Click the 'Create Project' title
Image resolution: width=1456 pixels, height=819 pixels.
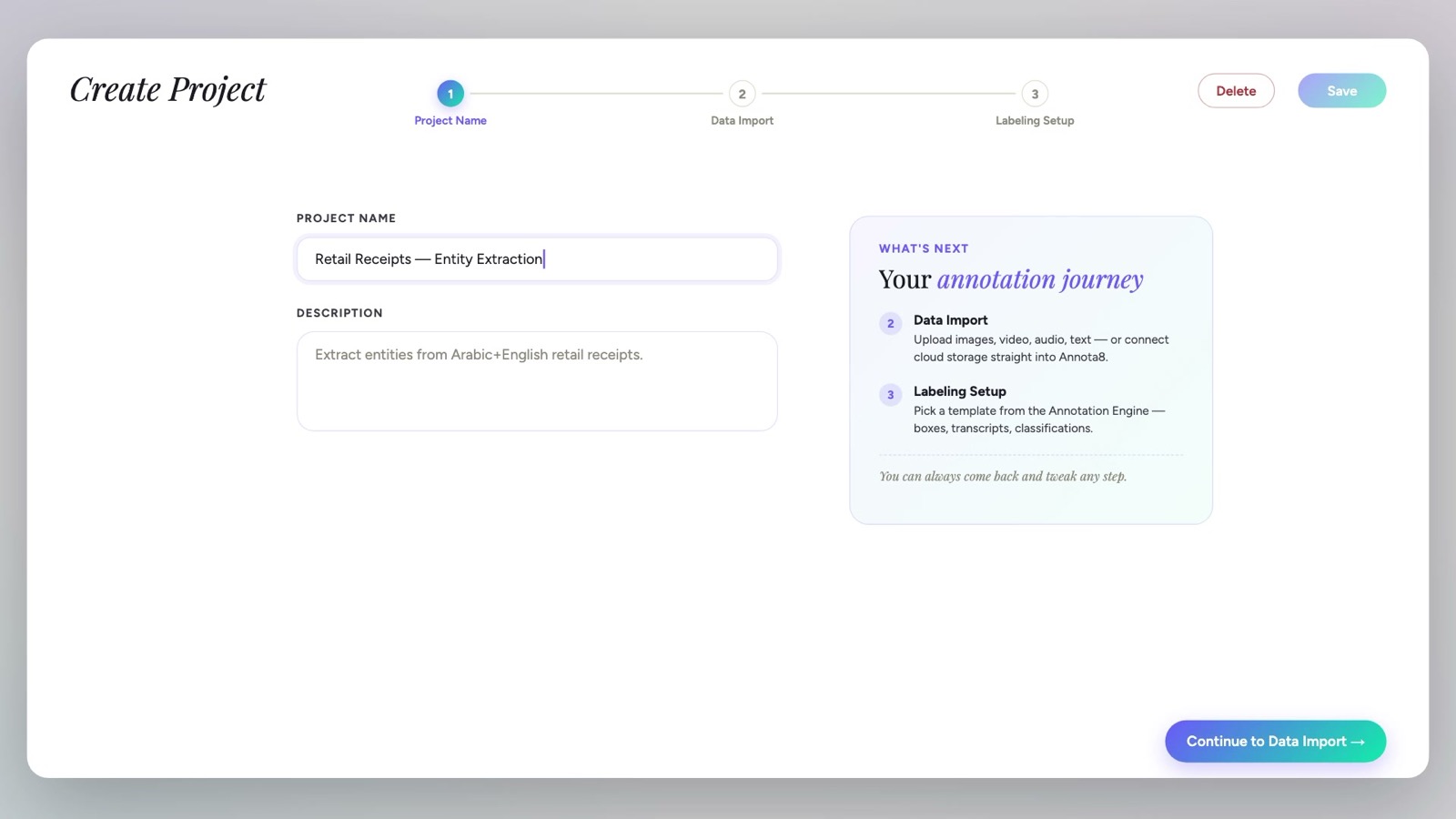click(x=168, y=90)
